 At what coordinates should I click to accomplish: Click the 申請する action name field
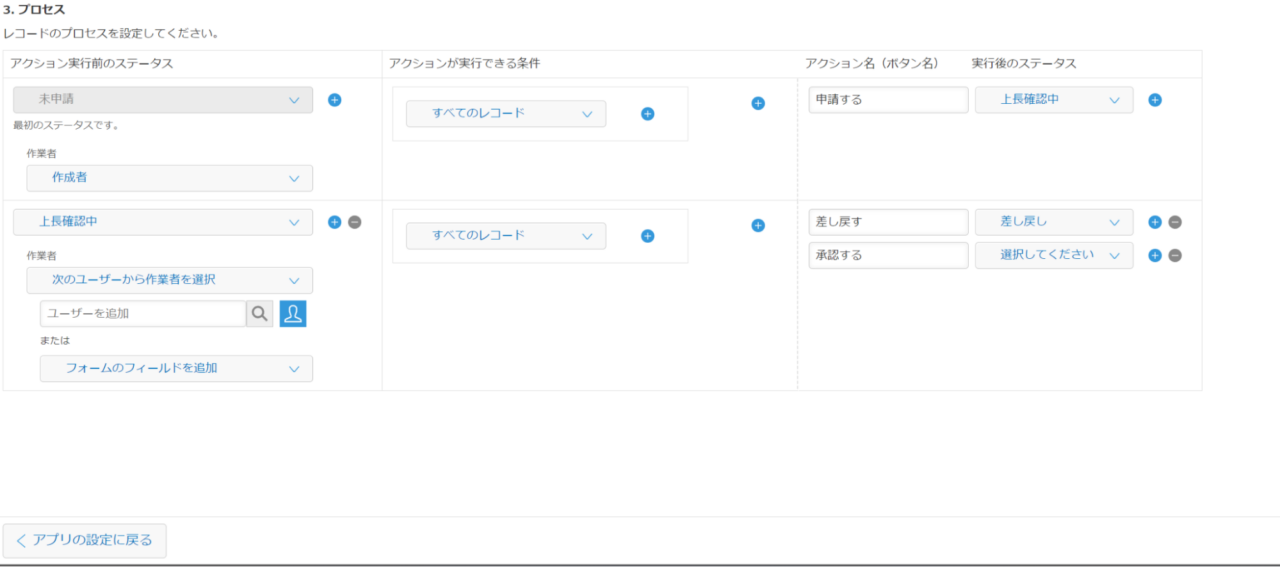click(x=888, y=100)
